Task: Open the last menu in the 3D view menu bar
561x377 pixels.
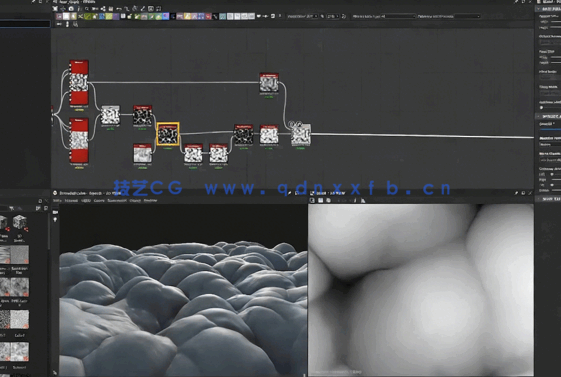Action: click(x=150, y=201)
